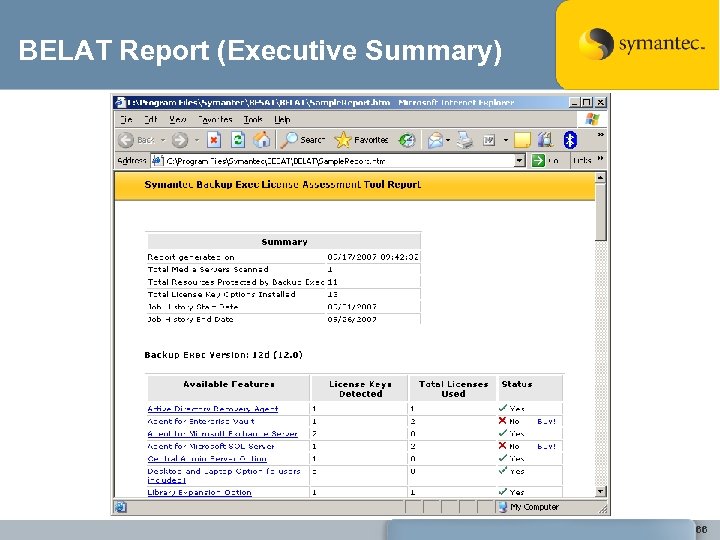Click the page icon in address bar
720x540 pixels.
coord(157,161)
